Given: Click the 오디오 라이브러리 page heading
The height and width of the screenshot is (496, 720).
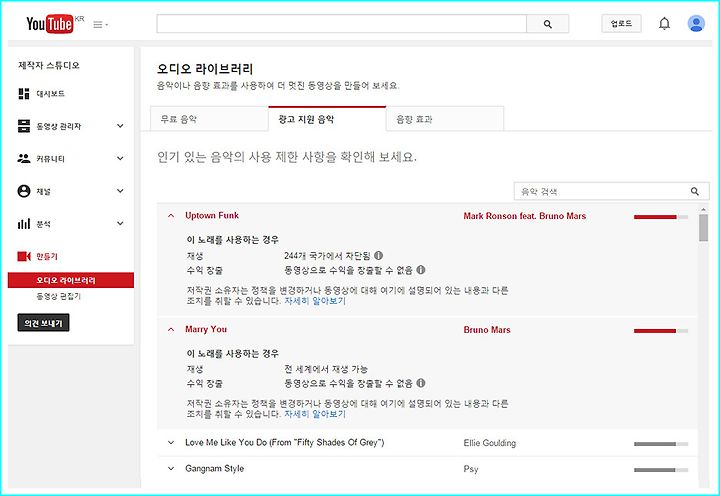Looking at the screenshot, I should point(205,69).
